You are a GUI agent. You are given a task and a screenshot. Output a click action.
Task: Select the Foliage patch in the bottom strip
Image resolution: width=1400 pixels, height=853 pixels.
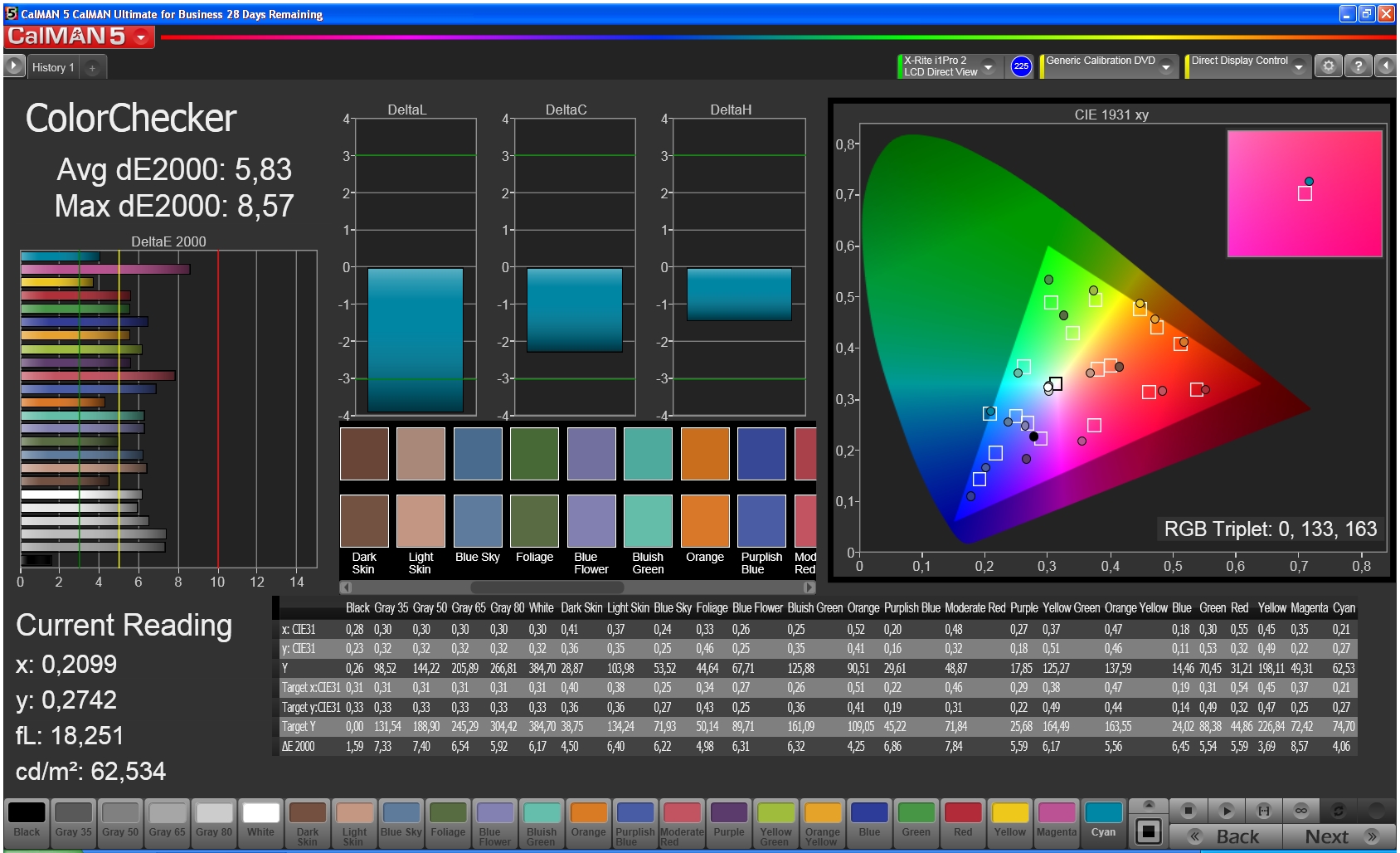pyautogui.click(x=448, y=823)
